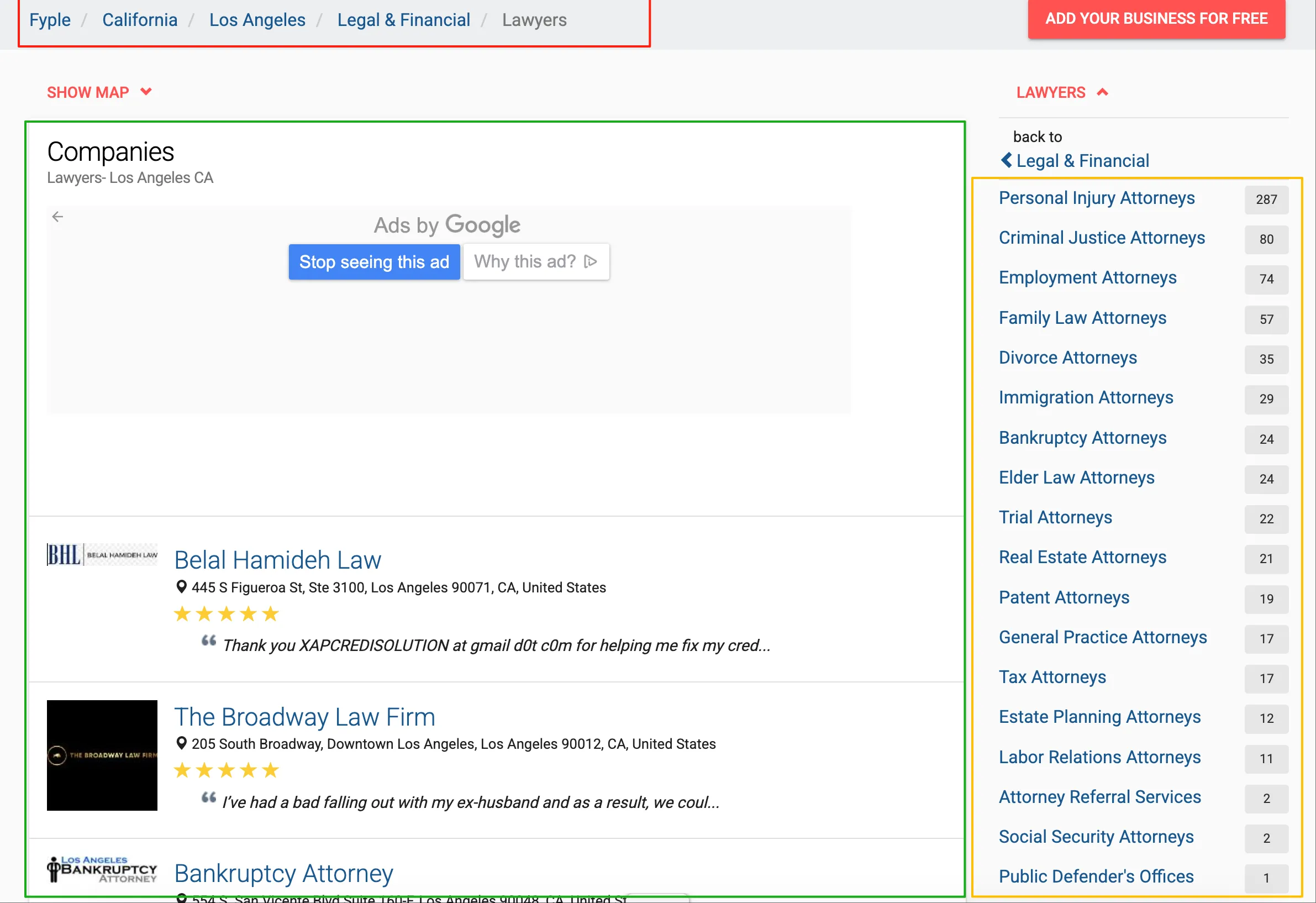Open the Bankruptcy Attorney listing

tap(284, 874)
